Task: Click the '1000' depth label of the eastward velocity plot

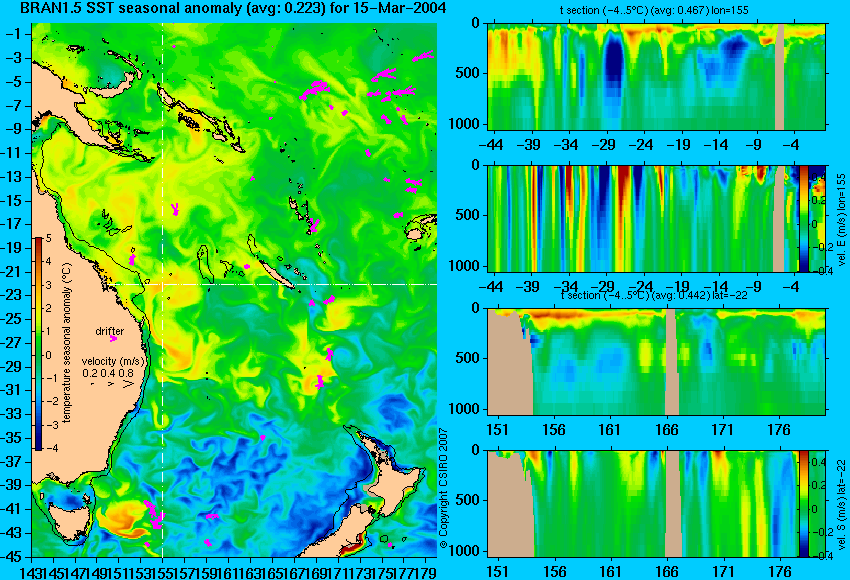Action: coord(465,266)
